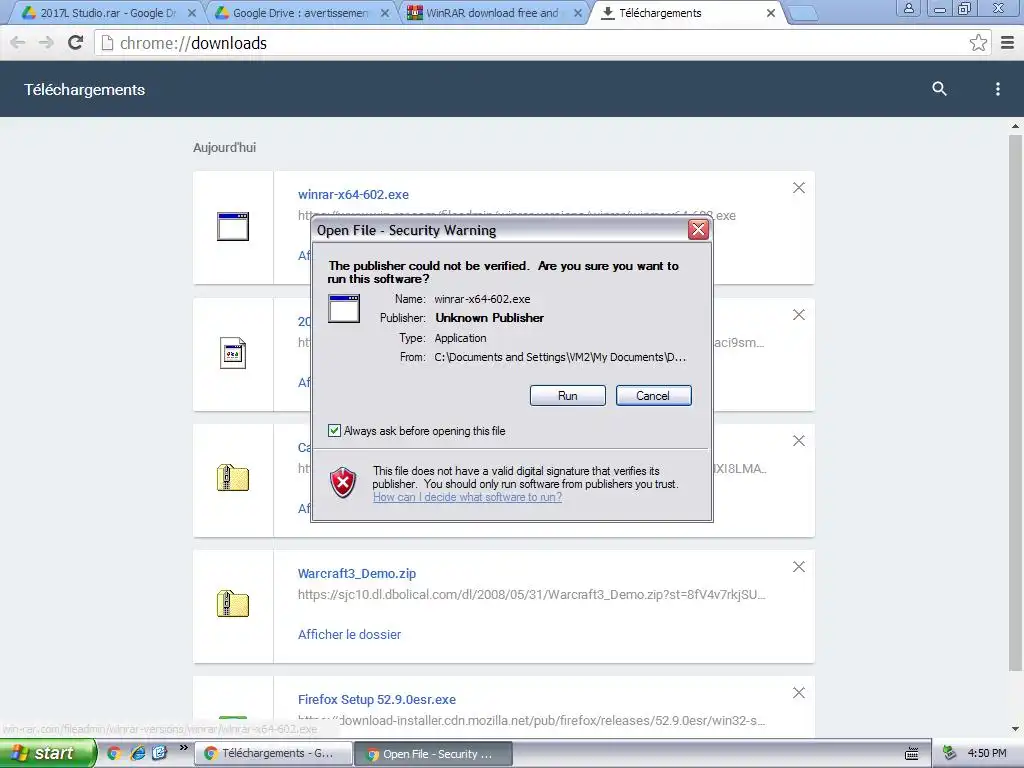Open the Warcraft3_Demo.zip download link
1024x768 pixels.
(357, 573)
